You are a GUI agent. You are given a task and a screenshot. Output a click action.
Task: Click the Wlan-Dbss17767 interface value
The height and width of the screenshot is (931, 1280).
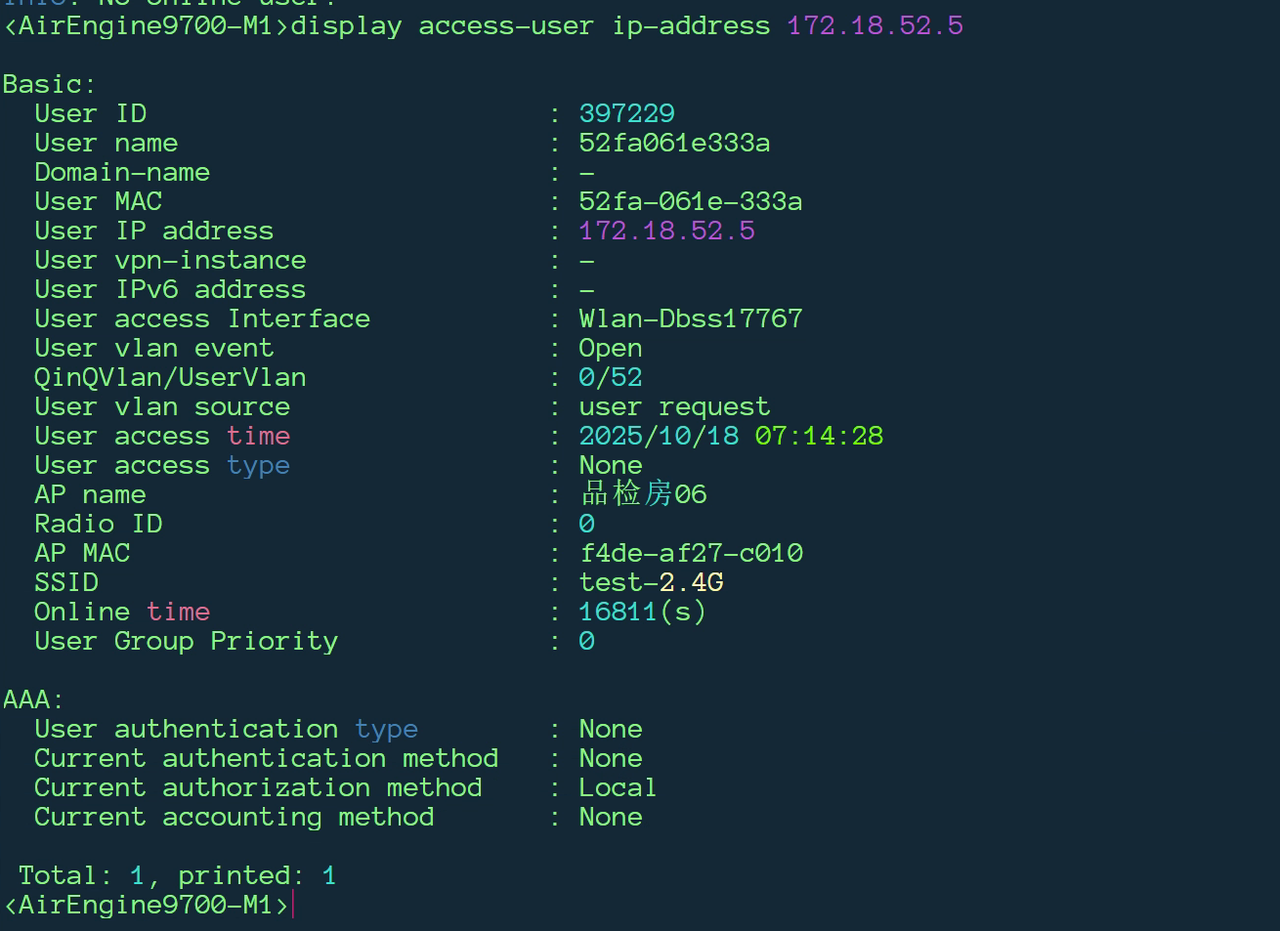pyautogui.click(x=690, y=319)
